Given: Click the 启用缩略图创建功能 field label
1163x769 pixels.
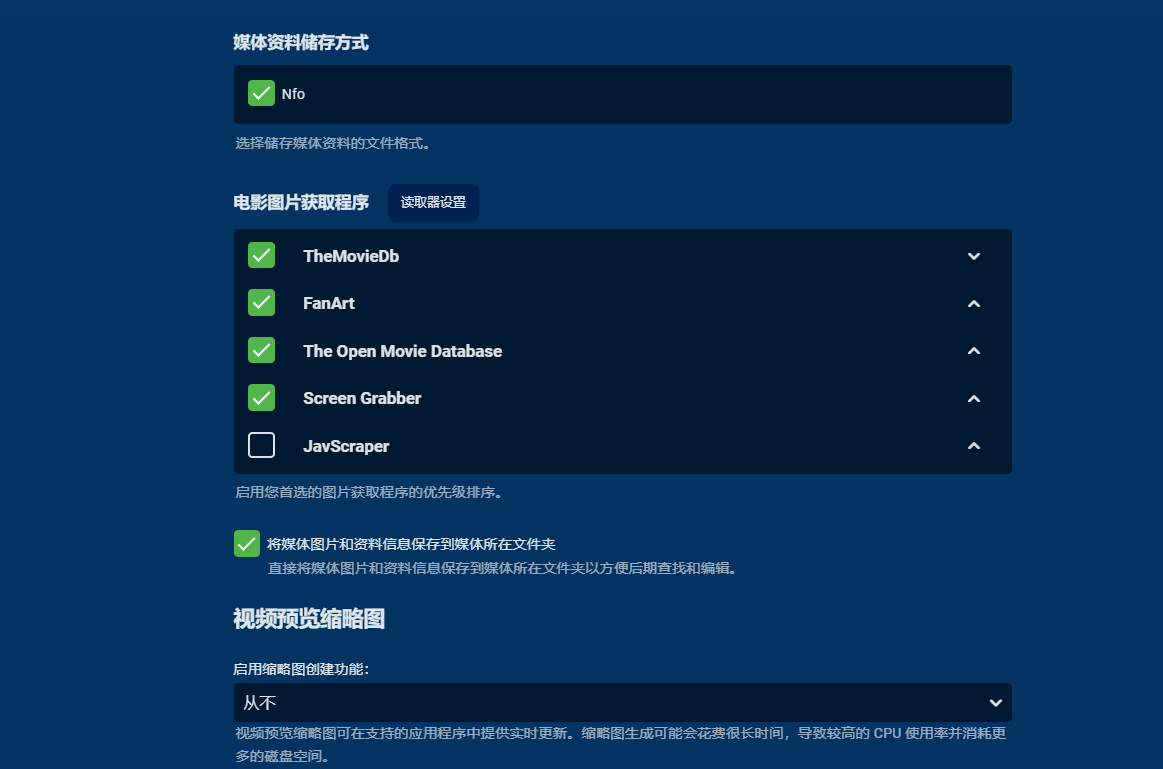Looking at the screenshot, I should click(x=300, y=669).
